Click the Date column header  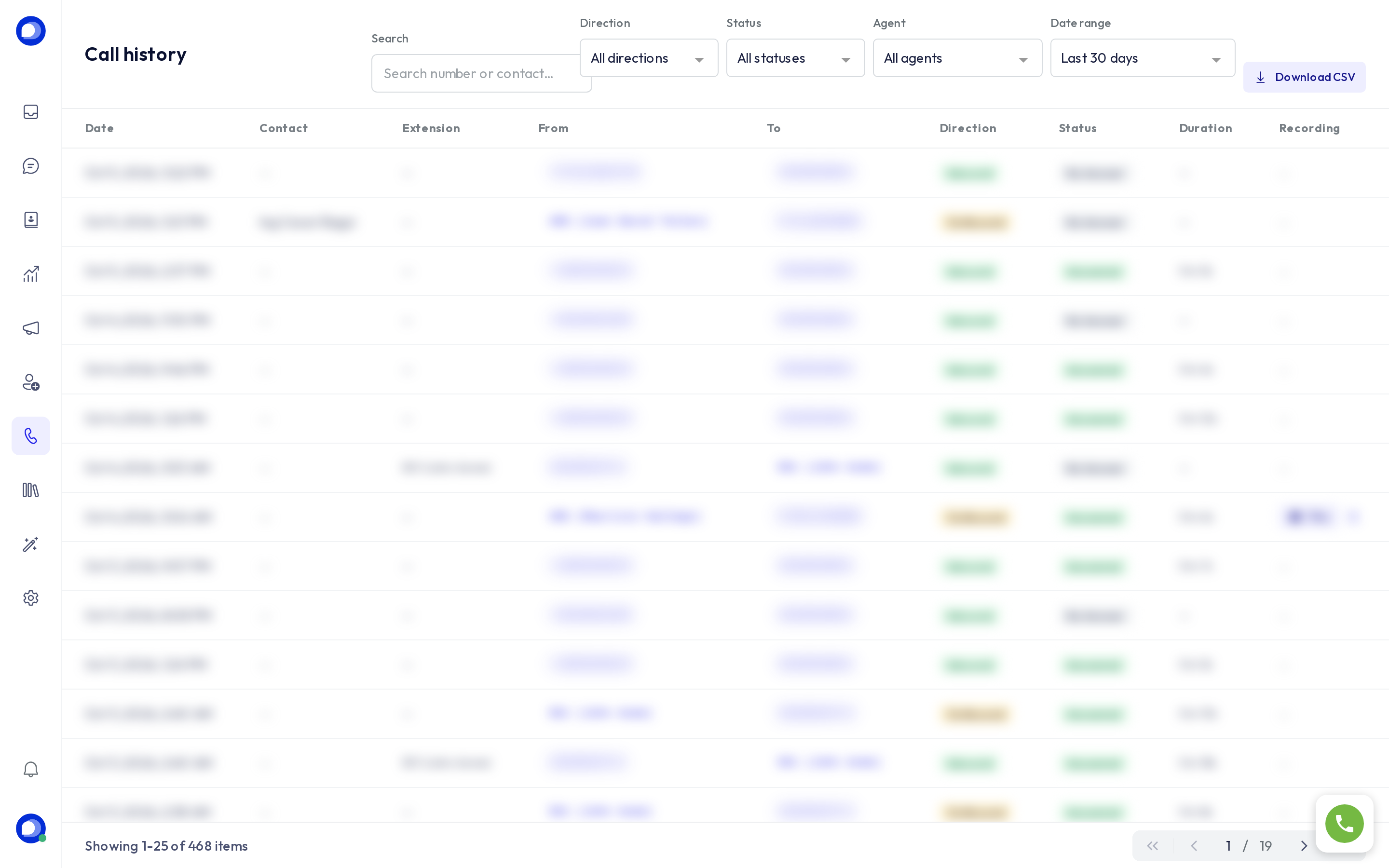(x=99, y=128)
